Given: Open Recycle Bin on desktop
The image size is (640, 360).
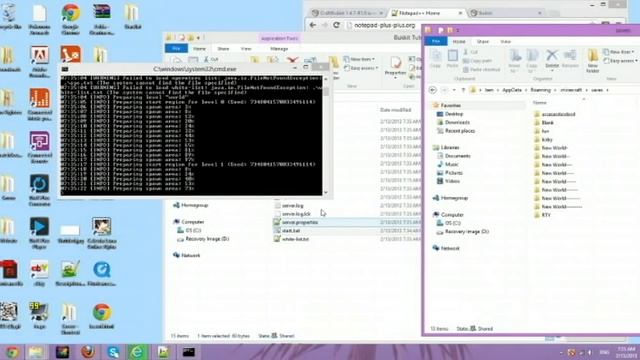Looking at the screenshot, I should [x=9, y=16].
